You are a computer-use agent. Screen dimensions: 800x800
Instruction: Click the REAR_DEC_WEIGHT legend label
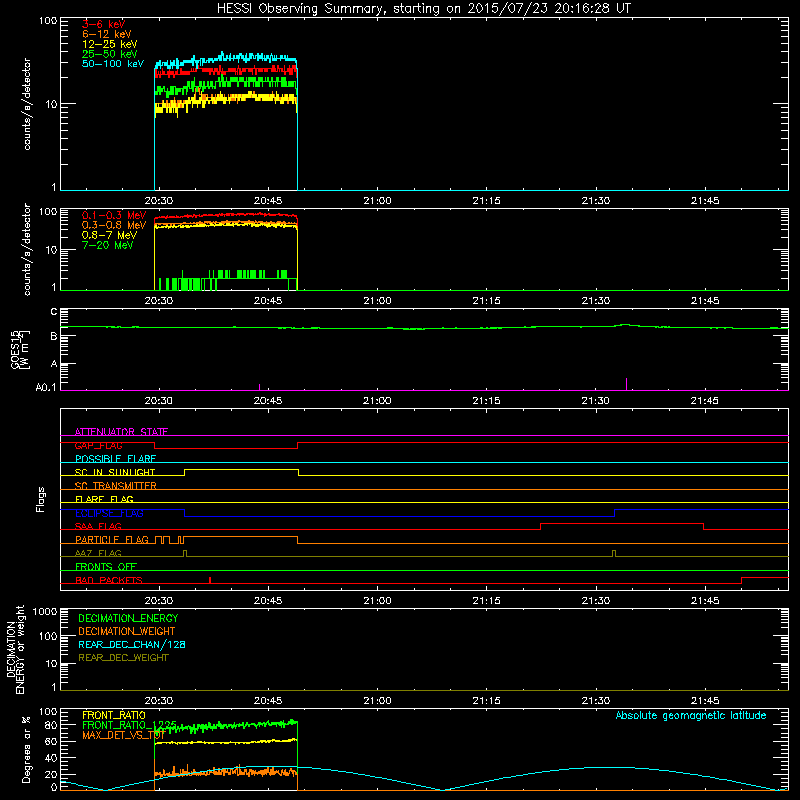123,658
